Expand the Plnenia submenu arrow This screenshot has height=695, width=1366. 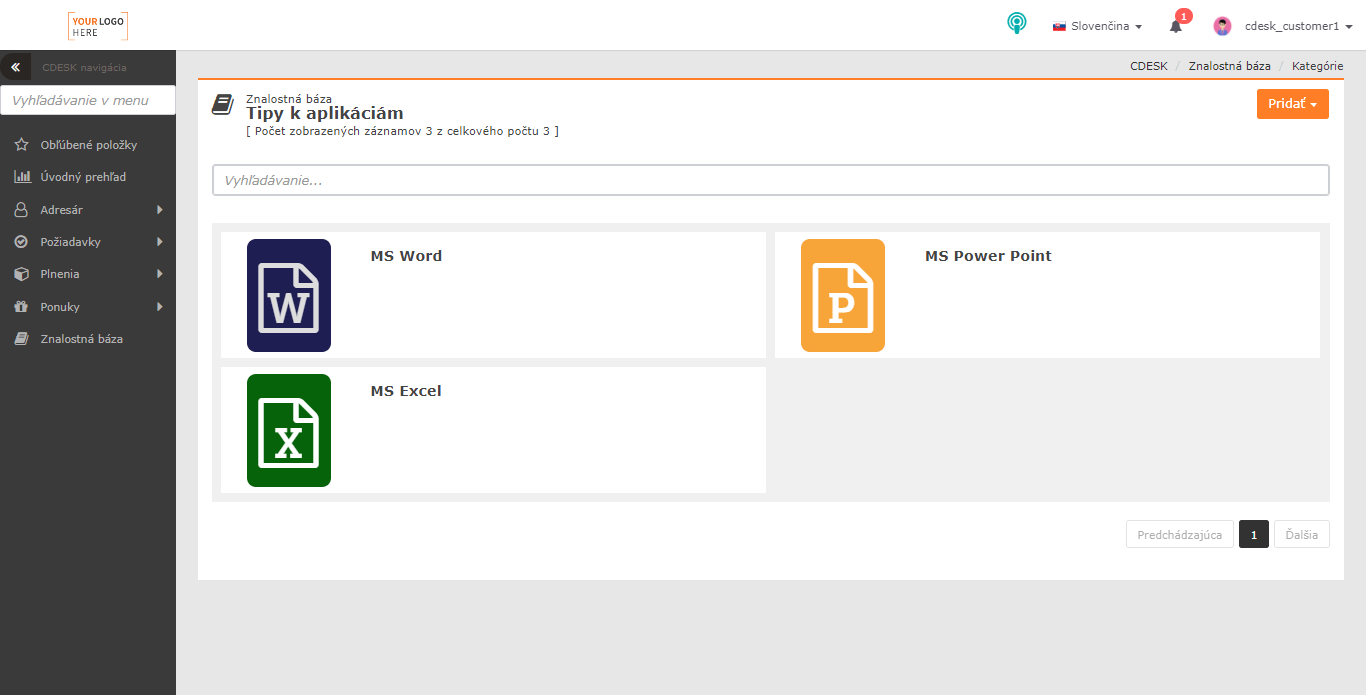(159, 274)
